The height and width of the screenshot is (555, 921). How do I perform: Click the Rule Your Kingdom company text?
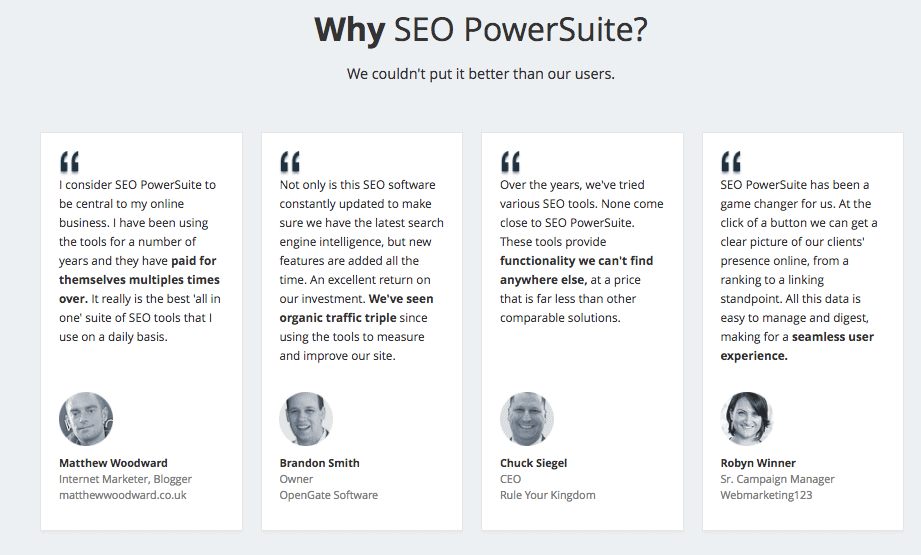(x=548, y=495)
